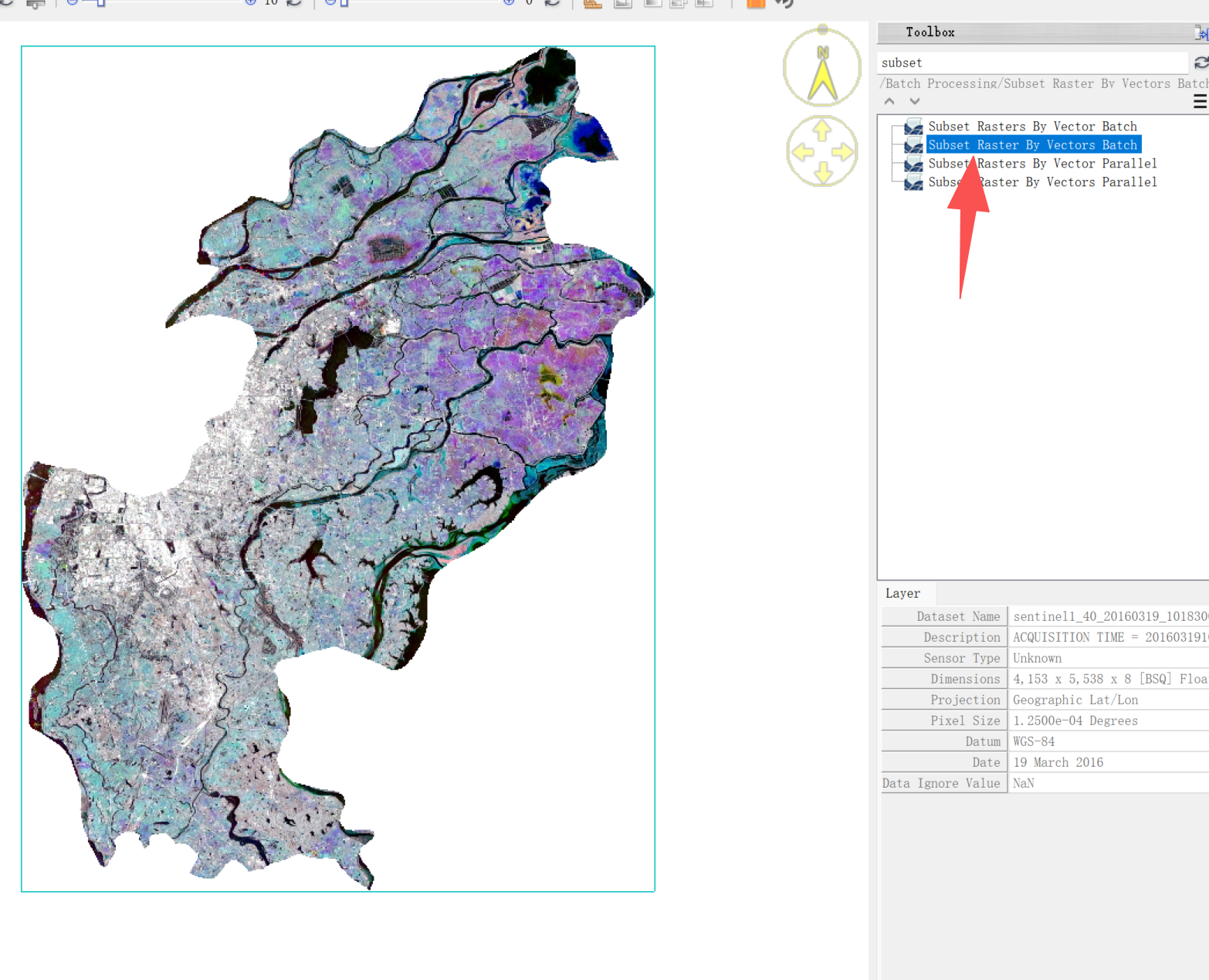Select Subset Rasters By Vector Batch tool
Screen dimensions: 1209x980
click(1032, 127)
